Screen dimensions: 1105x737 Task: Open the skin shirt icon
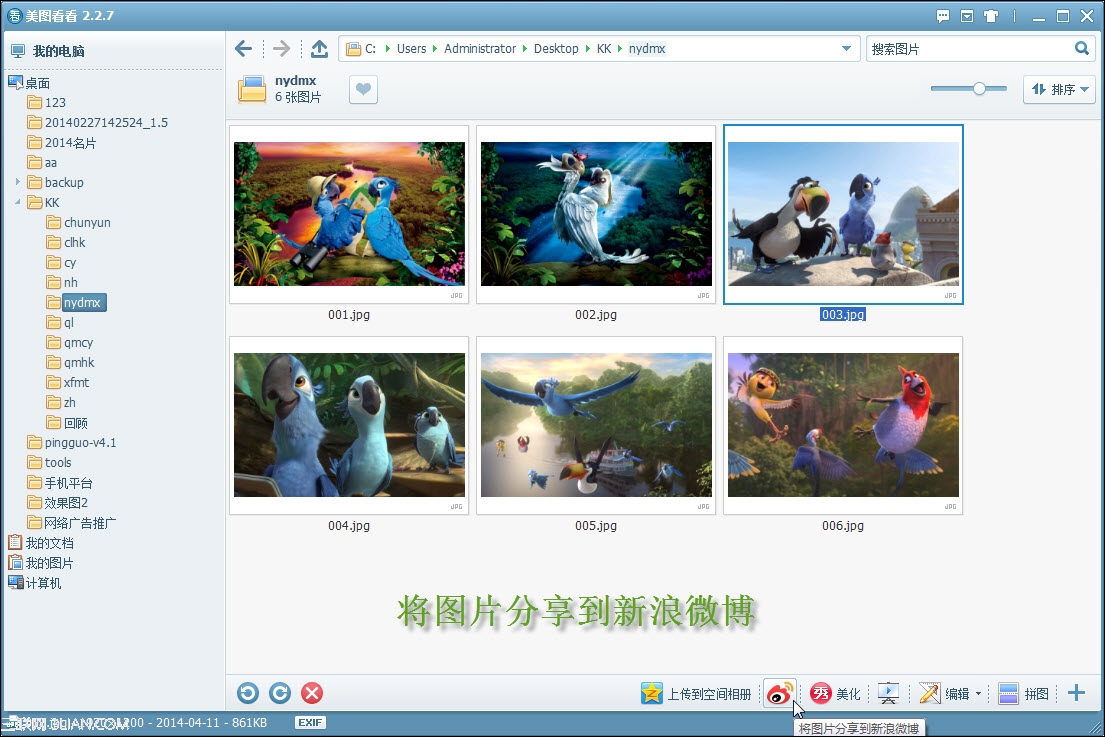tap(992, 16)
